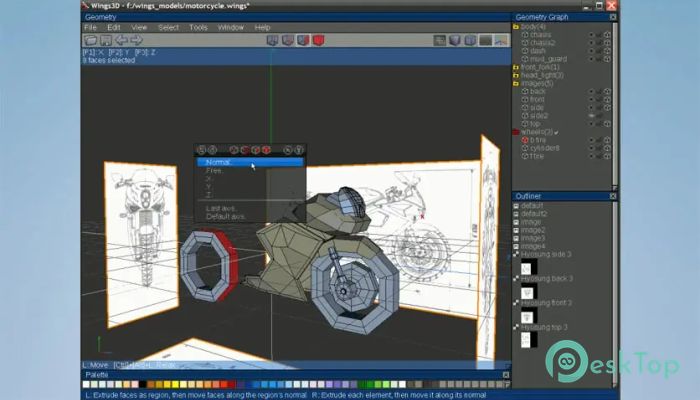Collapse the body(4) folder
Viewport: 700px width, 400px height.
point(516,27)
